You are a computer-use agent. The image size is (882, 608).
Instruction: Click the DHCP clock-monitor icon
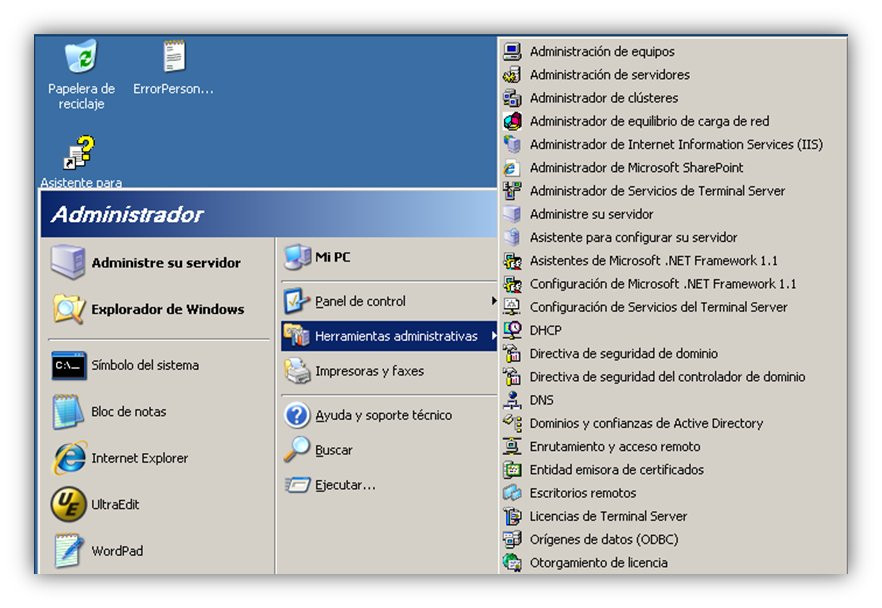(x=512, y=330)
